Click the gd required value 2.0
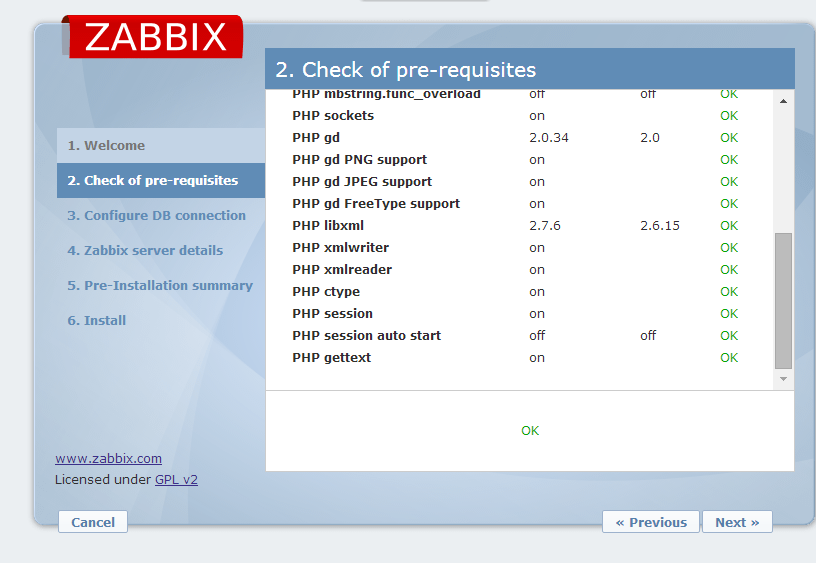The width and height of the screenshot is (816, 563). 649,138
